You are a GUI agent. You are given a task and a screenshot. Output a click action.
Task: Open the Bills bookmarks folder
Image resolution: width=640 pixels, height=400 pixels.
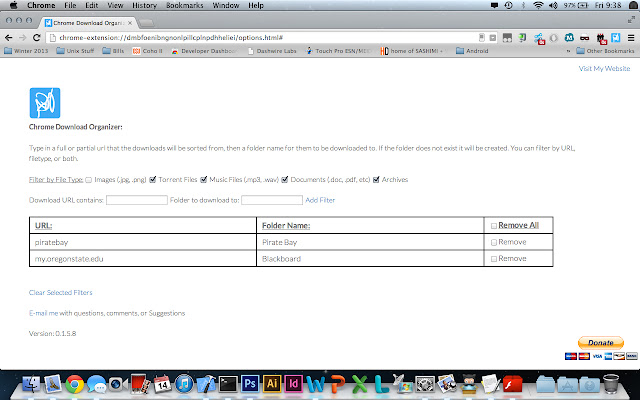tap(113, 51)
